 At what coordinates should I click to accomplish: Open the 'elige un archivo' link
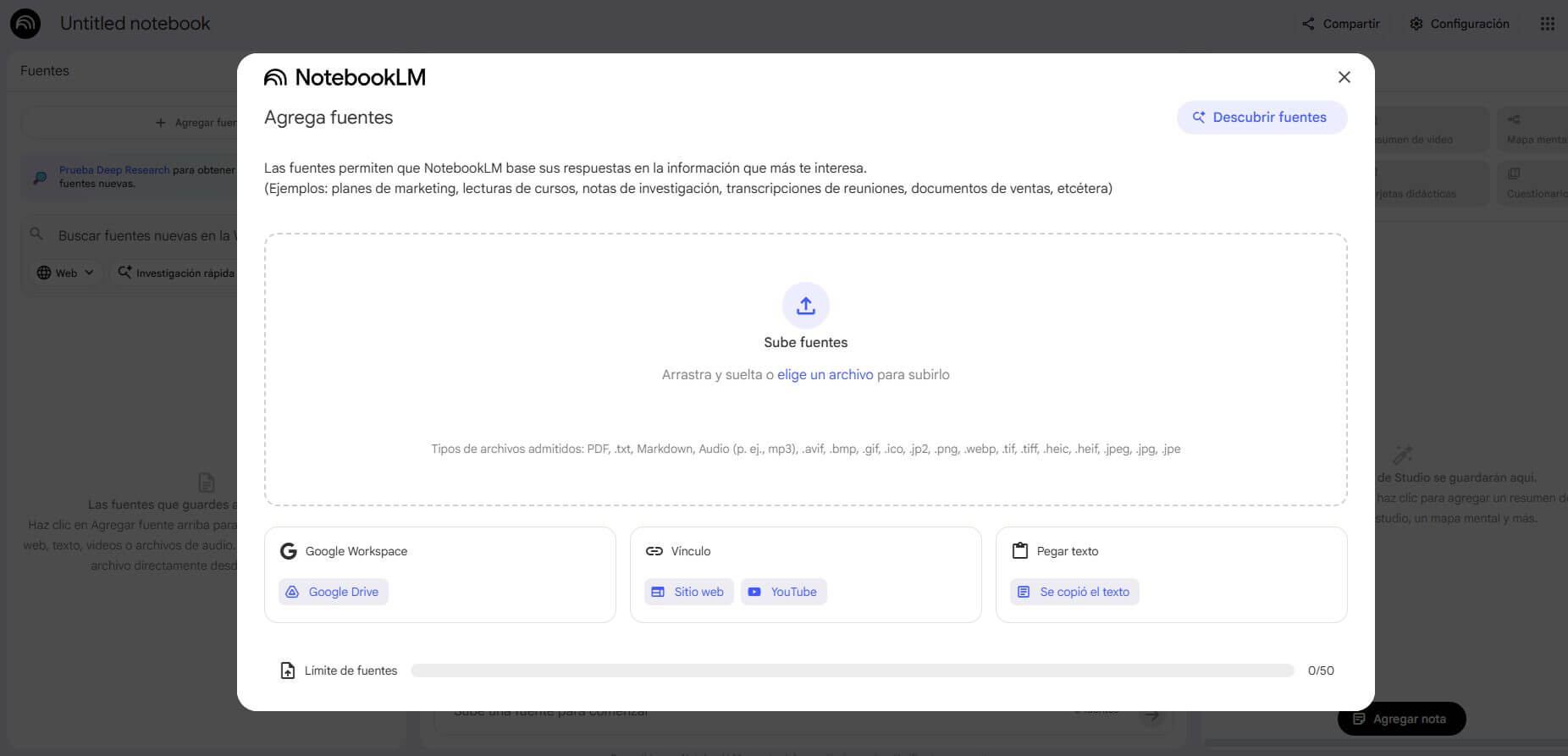tap(825, 374)
